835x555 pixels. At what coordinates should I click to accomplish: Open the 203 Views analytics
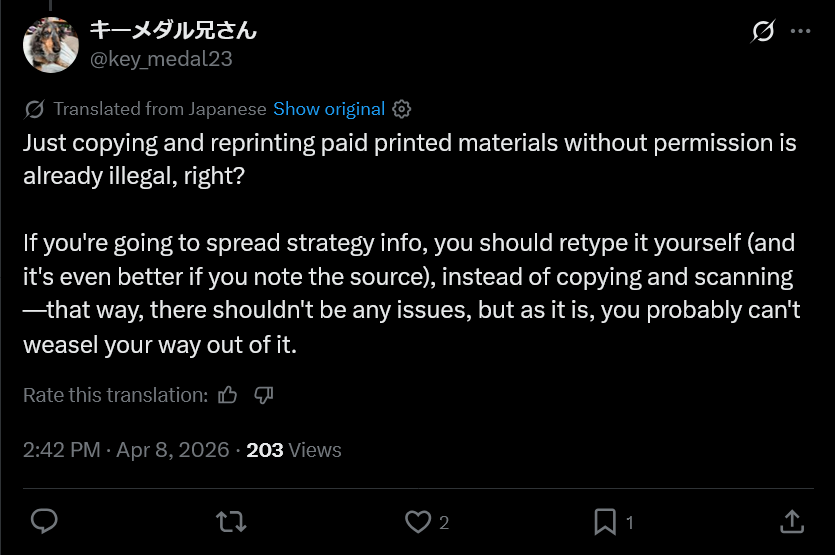[293, 450]
